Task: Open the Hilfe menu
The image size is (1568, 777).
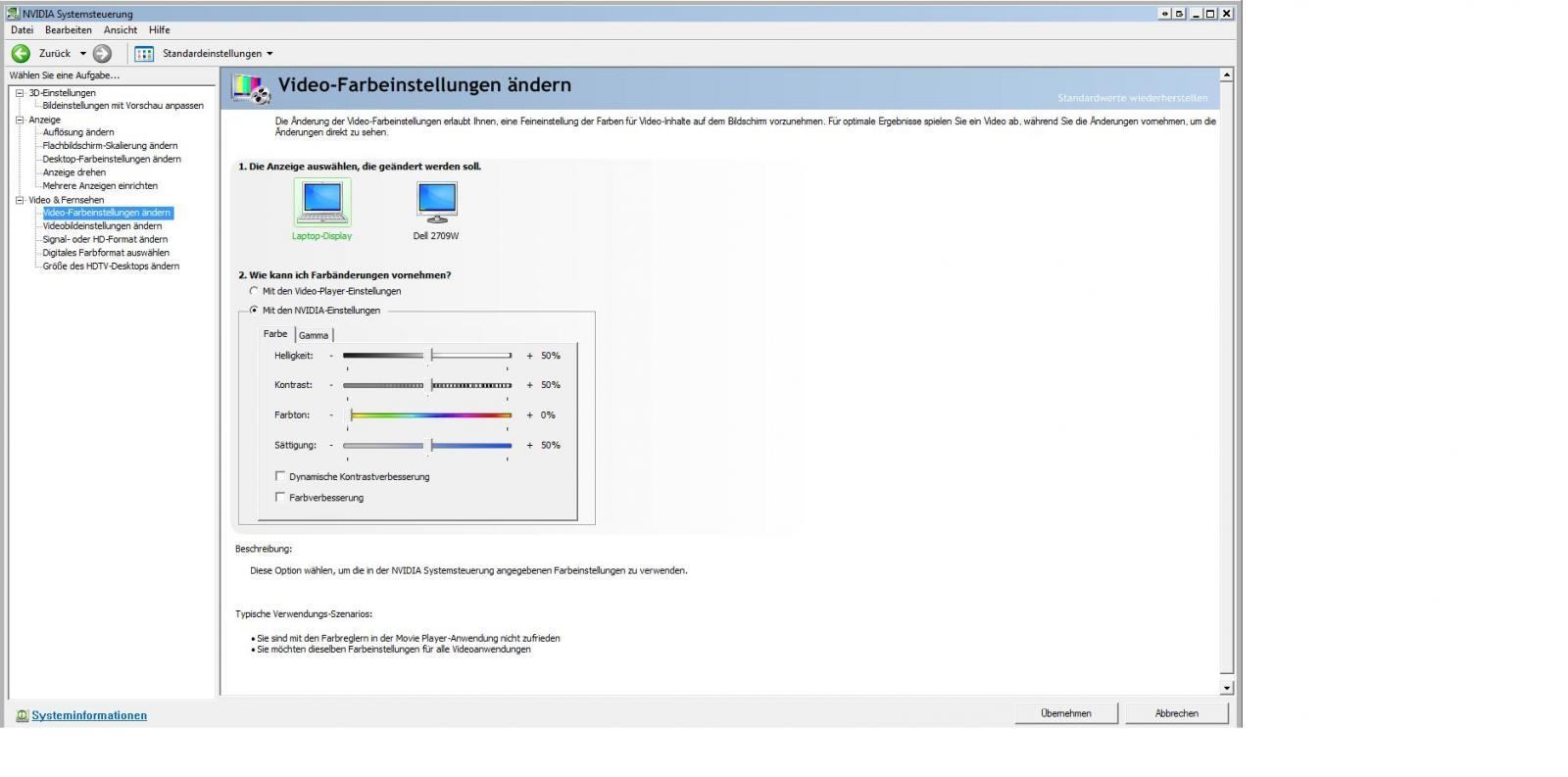Action: [x=160, y=30]
